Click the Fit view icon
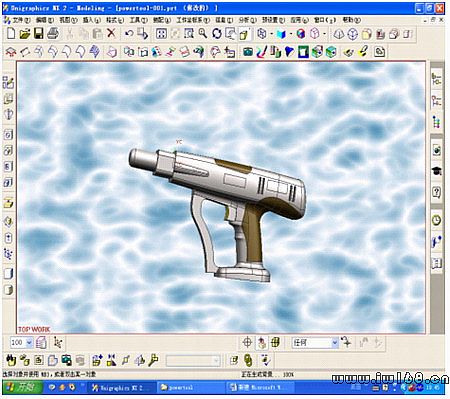450x399 pixels. 161,33
